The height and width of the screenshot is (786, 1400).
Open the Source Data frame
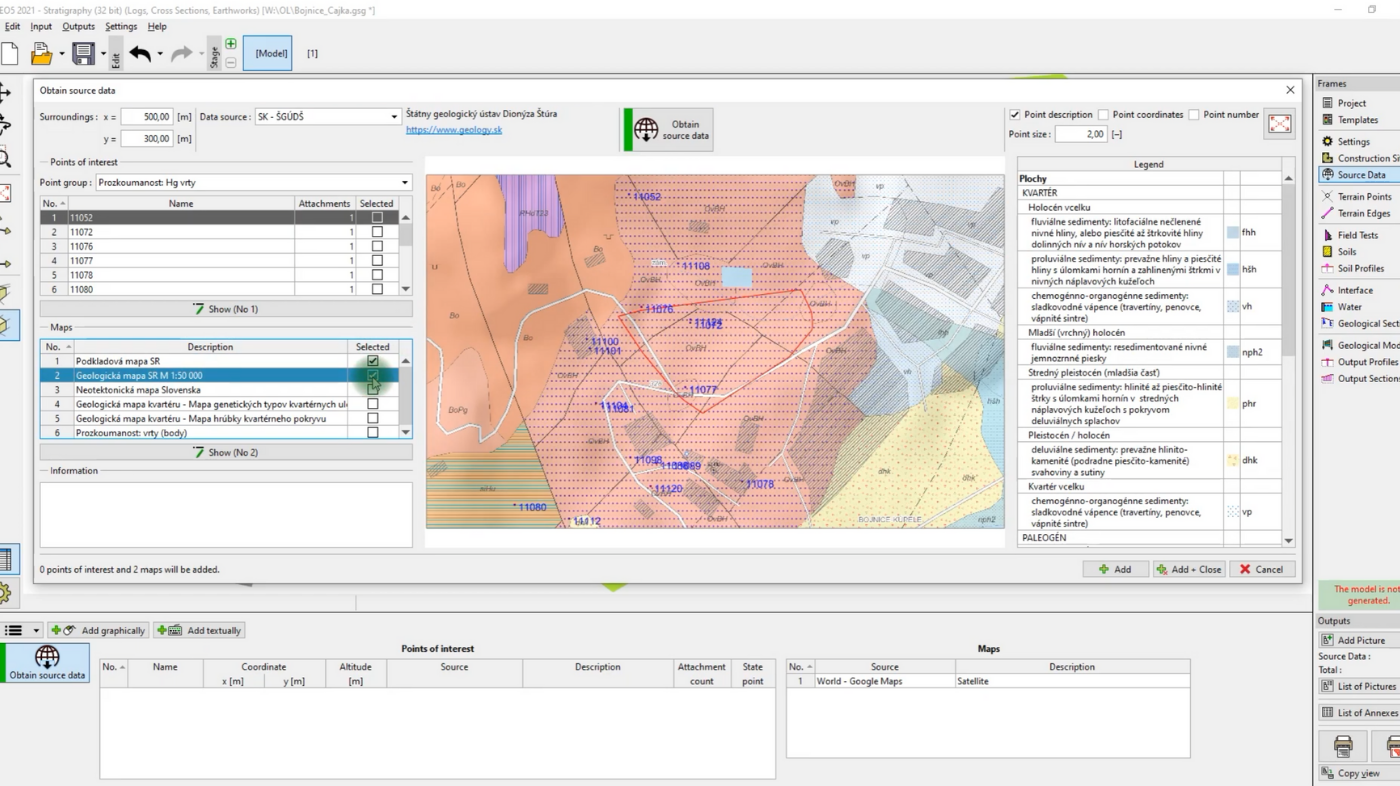tap(1360, 175)
